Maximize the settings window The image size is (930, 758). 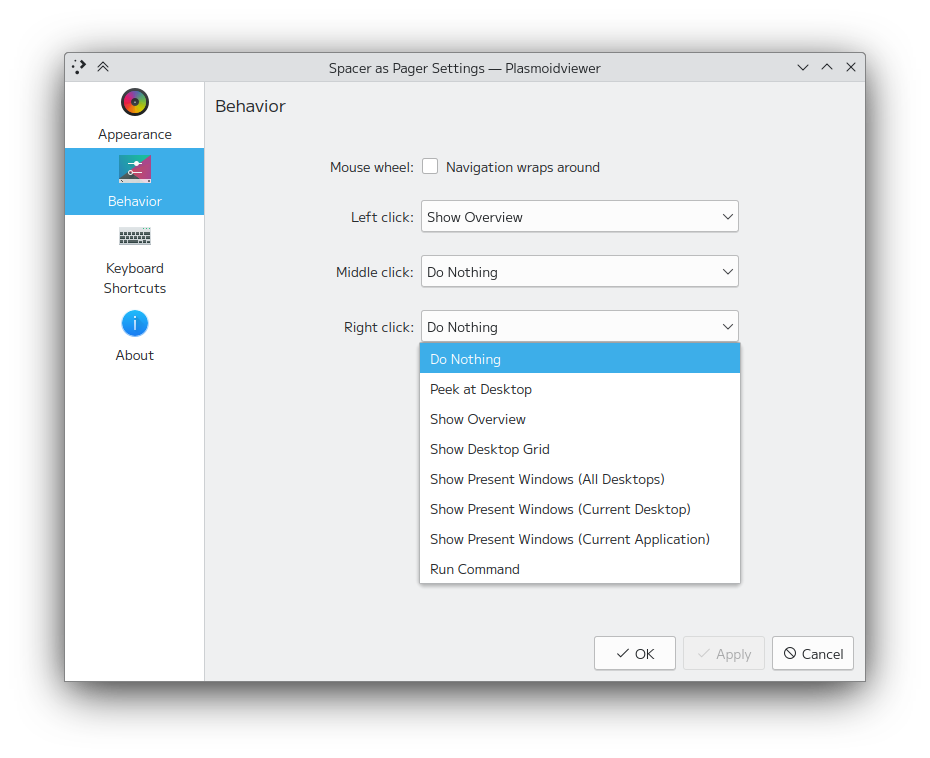827,68
